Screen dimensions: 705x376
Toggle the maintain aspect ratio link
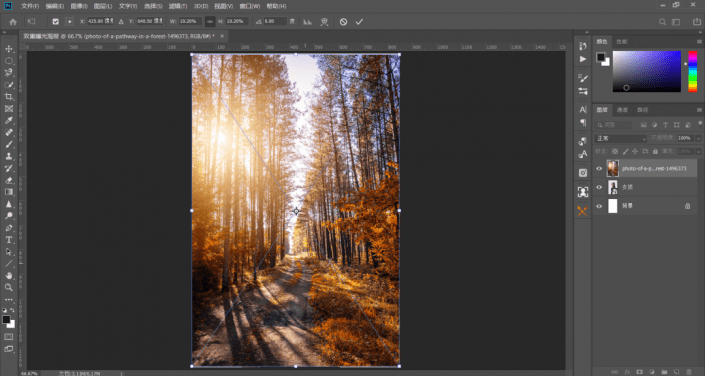[210, 22]
